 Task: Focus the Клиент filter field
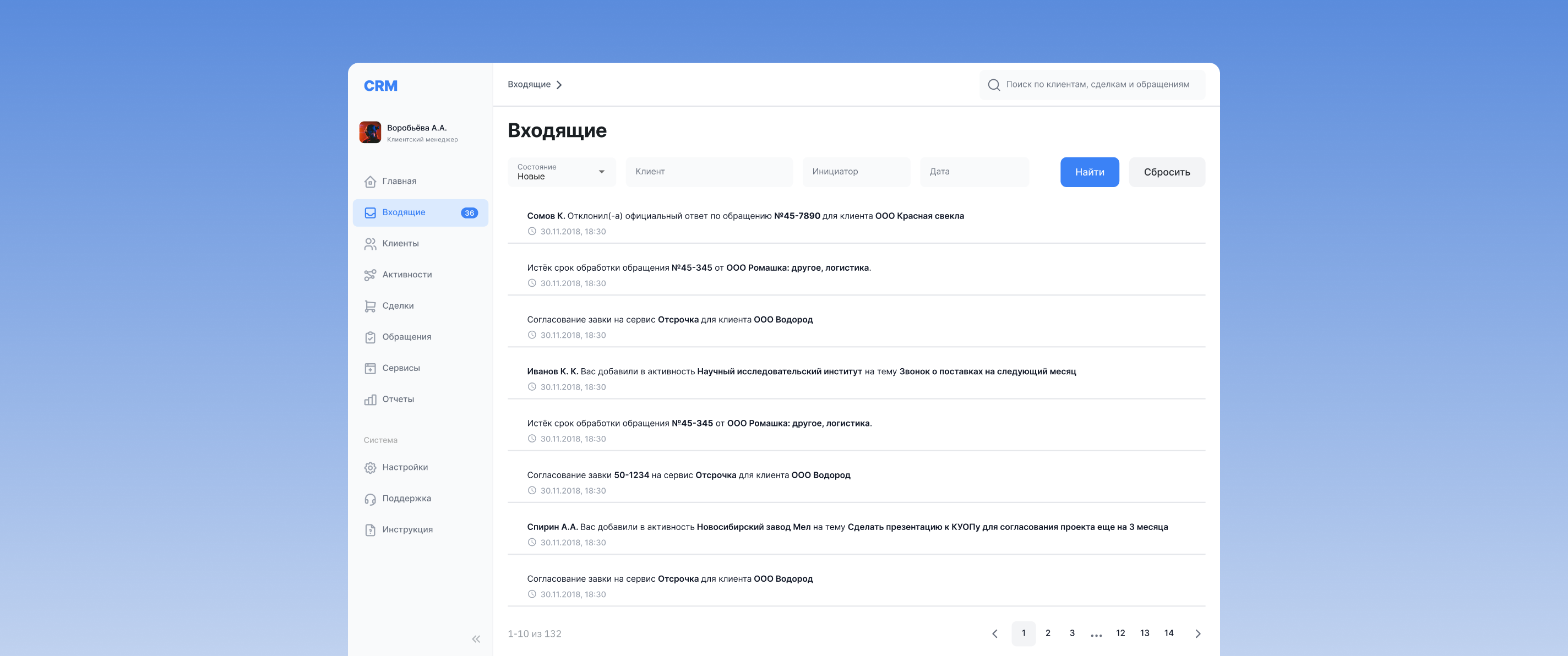pyautogui.click(x=709, y=172)
